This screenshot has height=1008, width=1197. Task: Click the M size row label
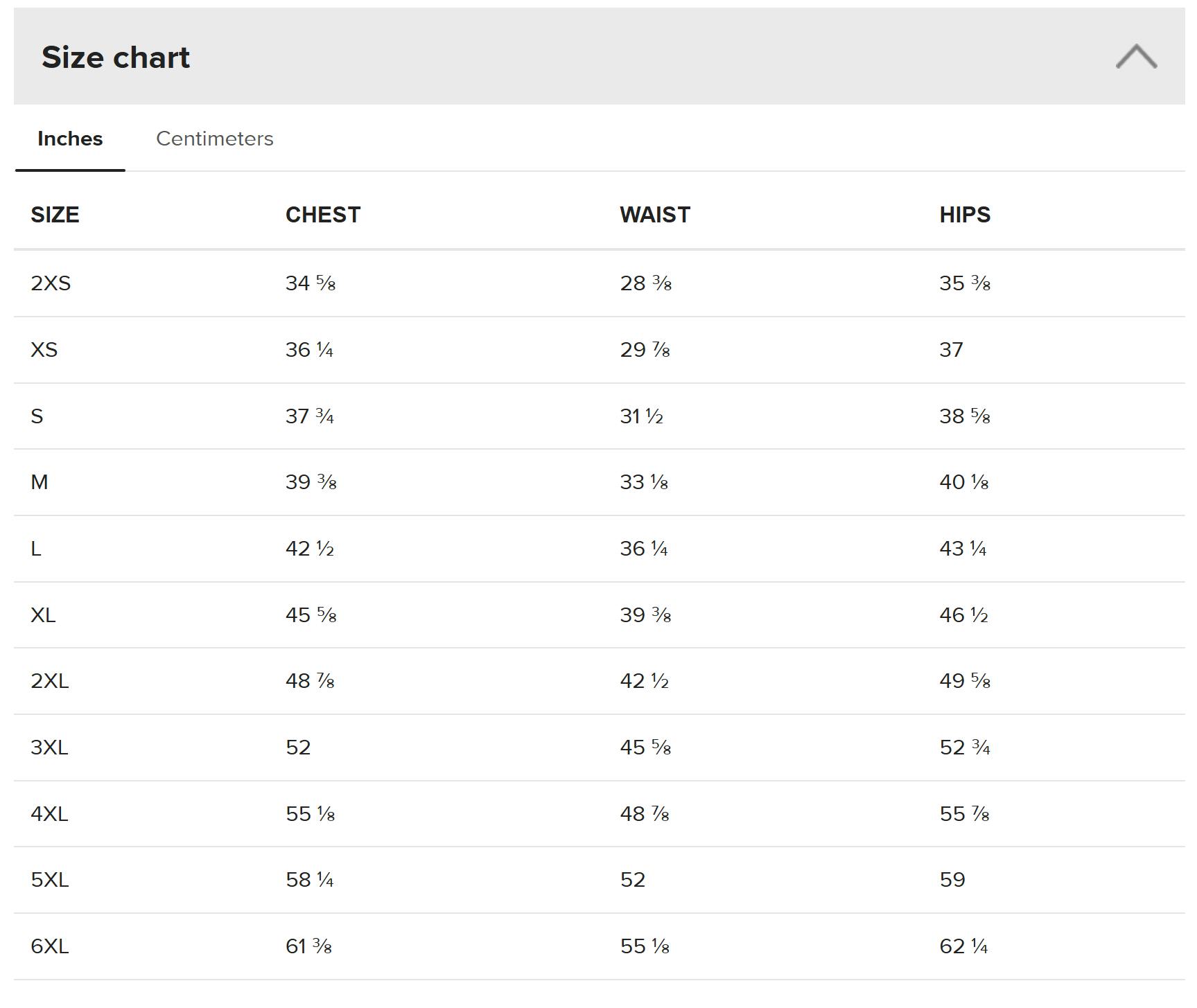(x=40, y=482)
